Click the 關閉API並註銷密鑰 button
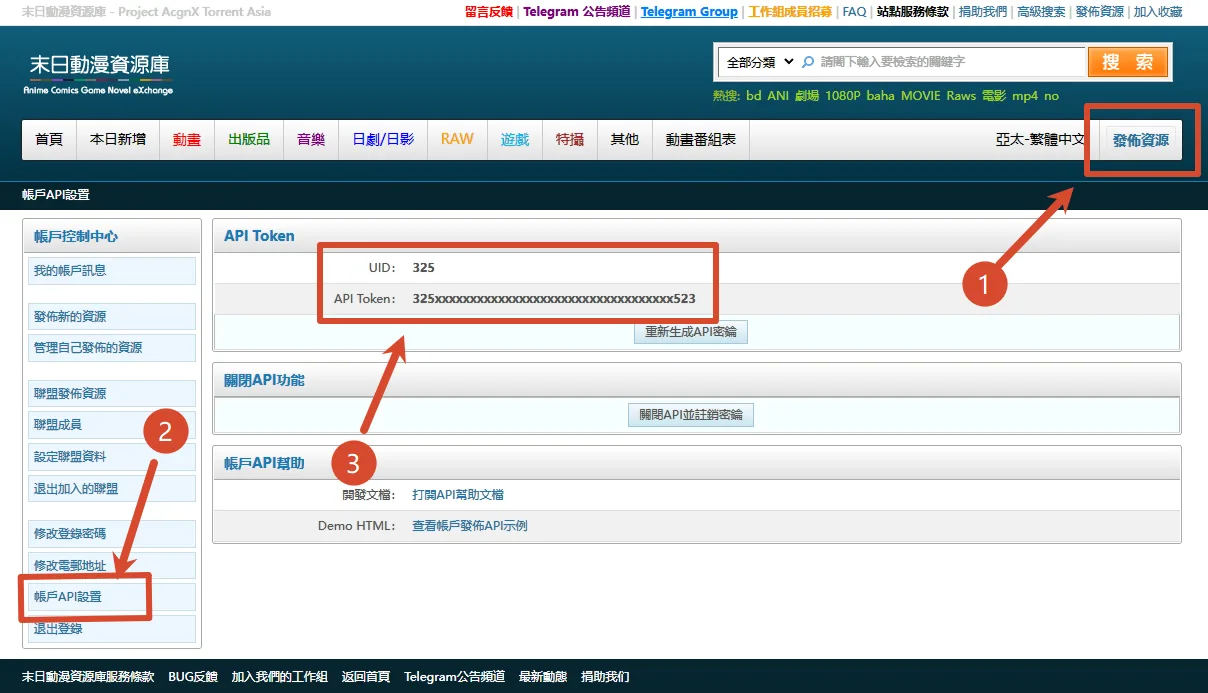Image resolution: width=1208 pixels, height=693 pixels. click(x=691, y=415)
